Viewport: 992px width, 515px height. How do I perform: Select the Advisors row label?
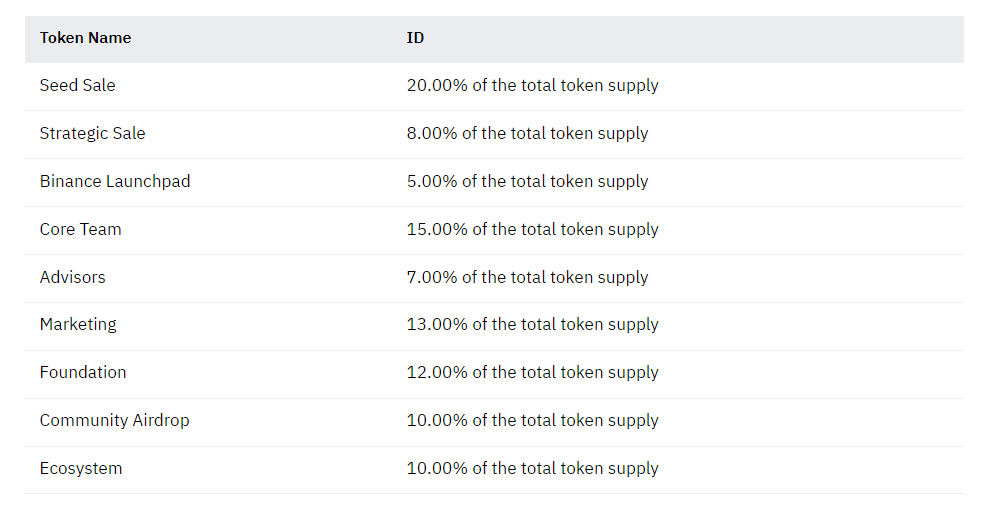coord(72,277)
